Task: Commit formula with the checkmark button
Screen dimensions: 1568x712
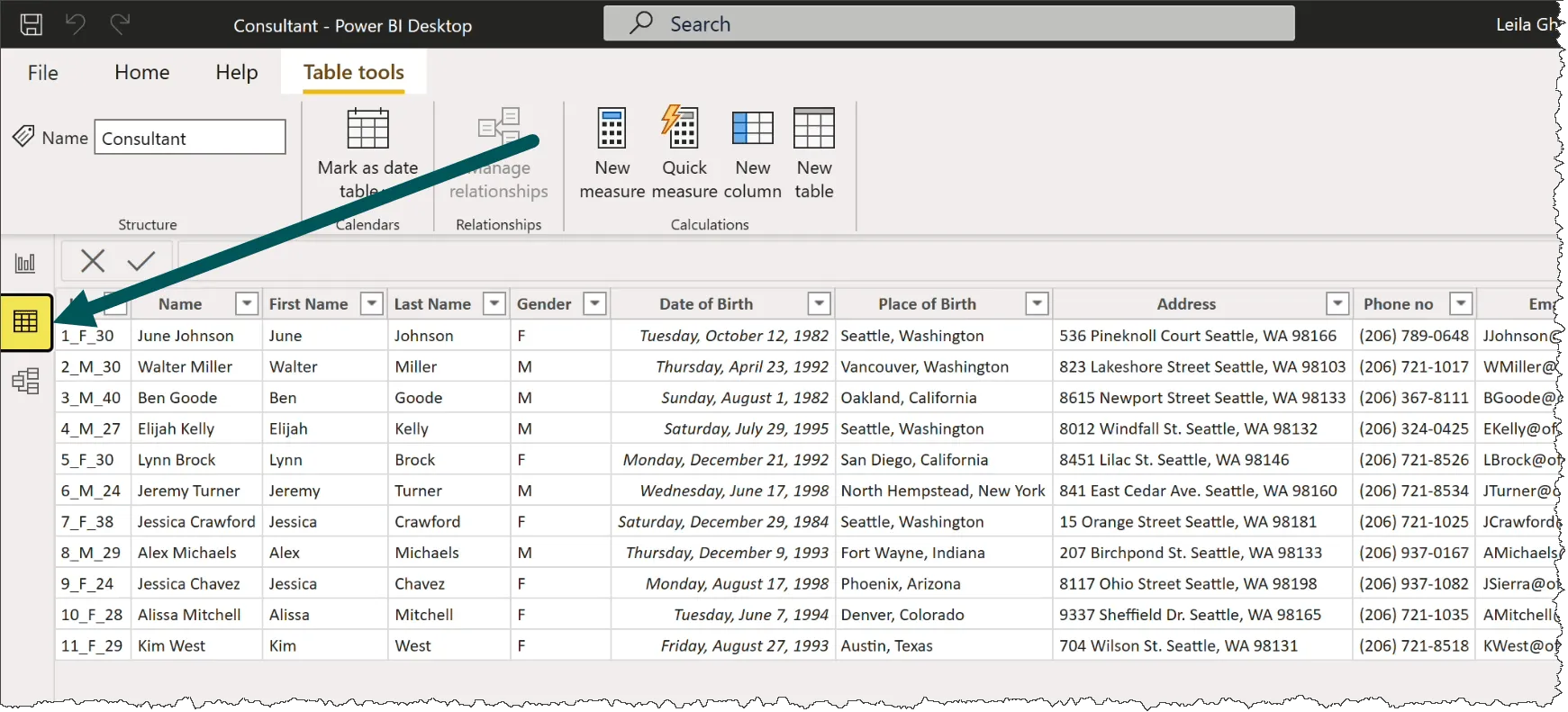Action: pyautogui.click(x=141, y=261)
